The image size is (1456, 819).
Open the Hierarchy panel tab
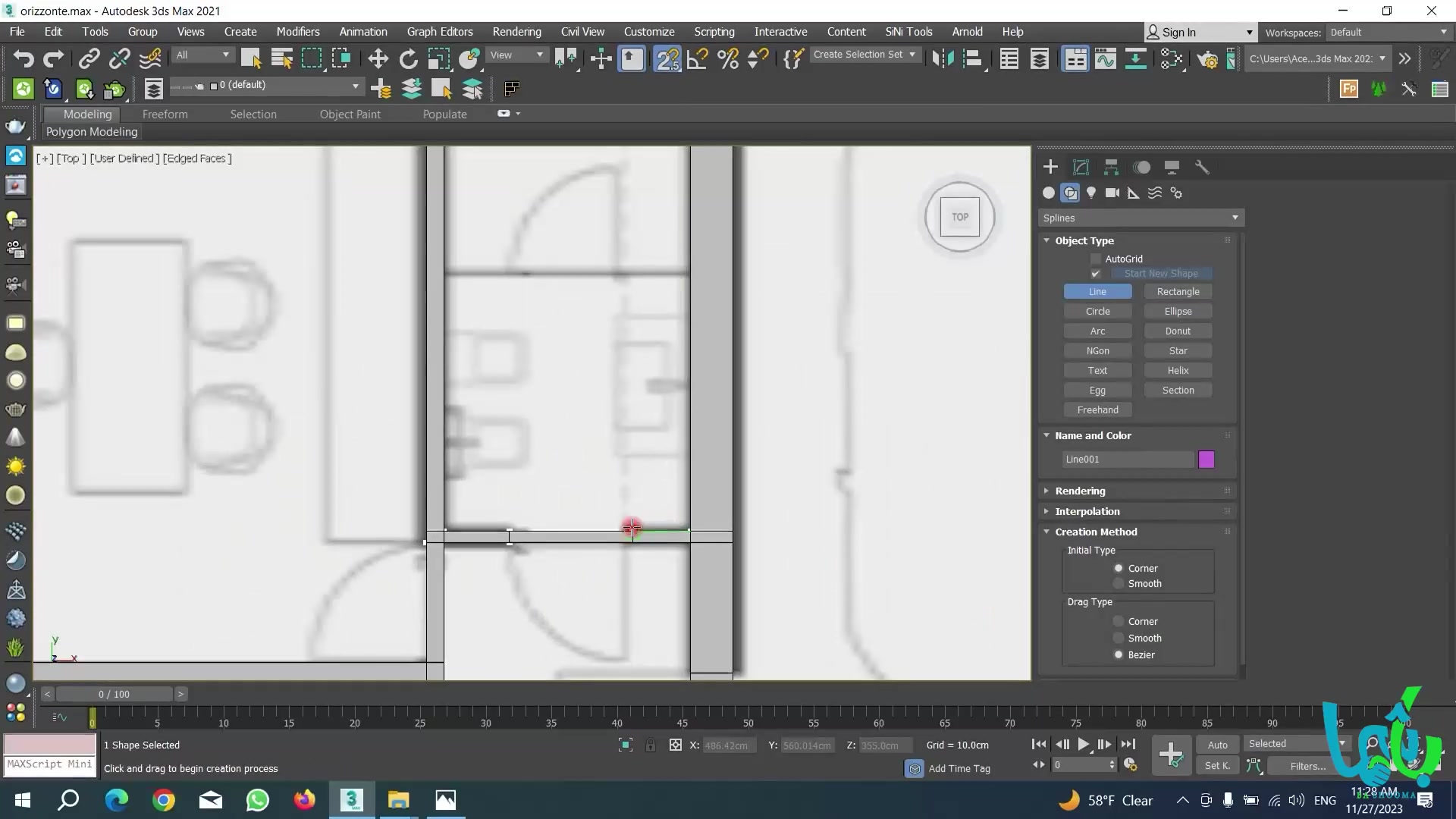[1111, 167]
